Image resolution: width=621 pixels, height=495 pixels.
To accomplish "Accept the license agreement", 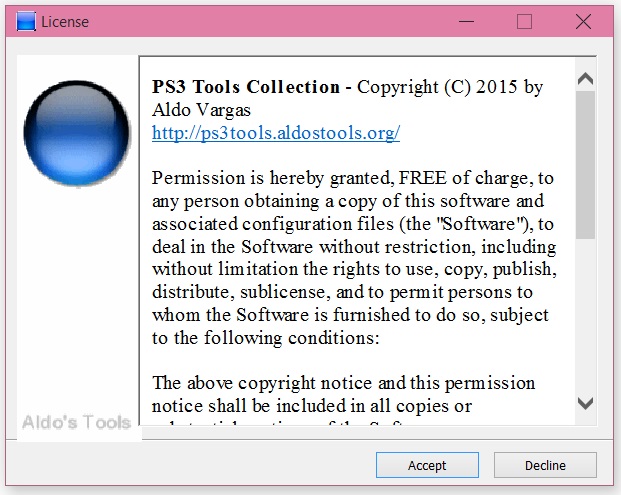I will click(x=427, y=465).
